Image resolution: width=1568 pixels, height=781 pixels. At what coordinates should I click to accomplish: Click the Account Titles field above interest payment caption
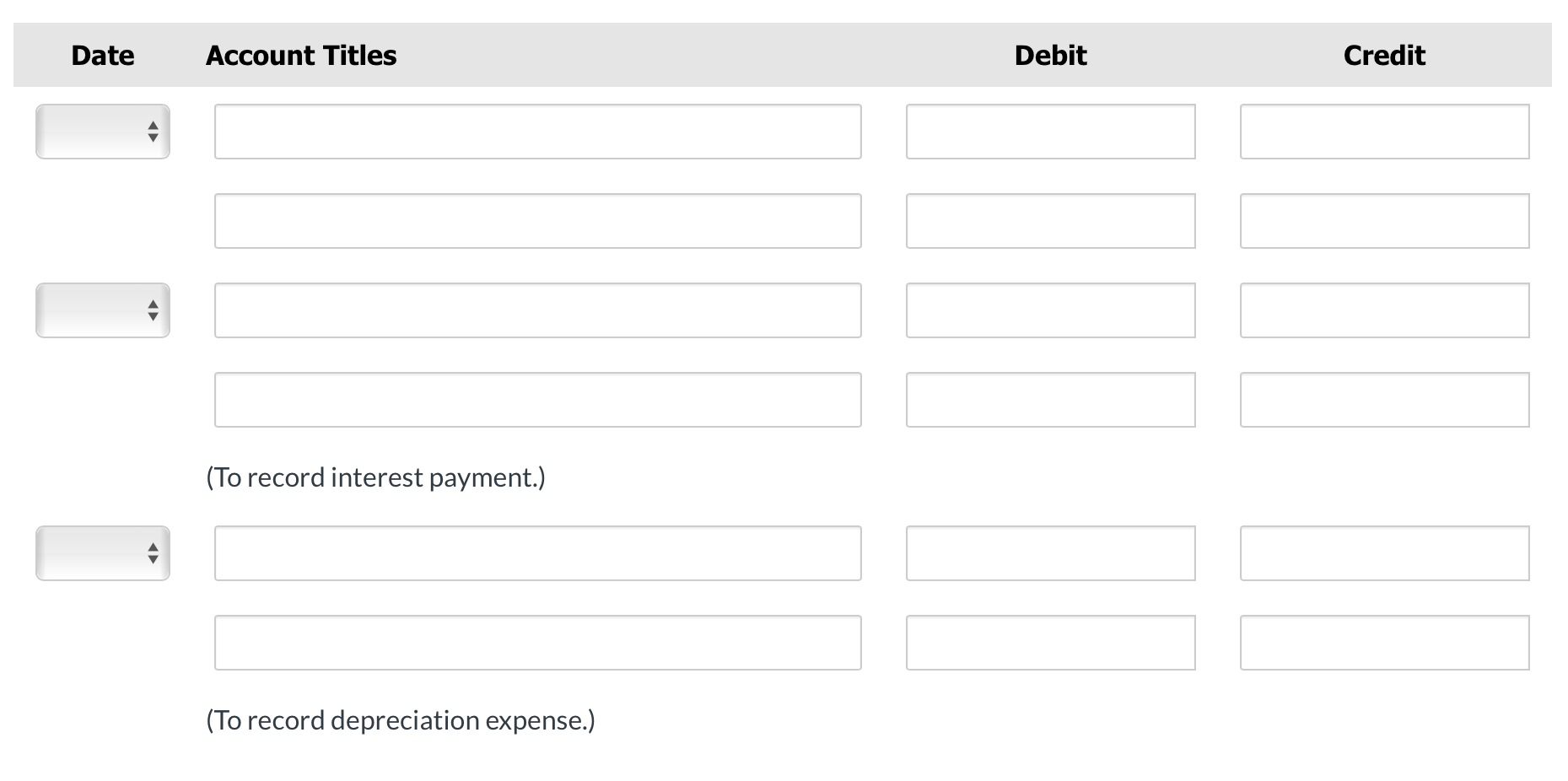click(536, 399)
